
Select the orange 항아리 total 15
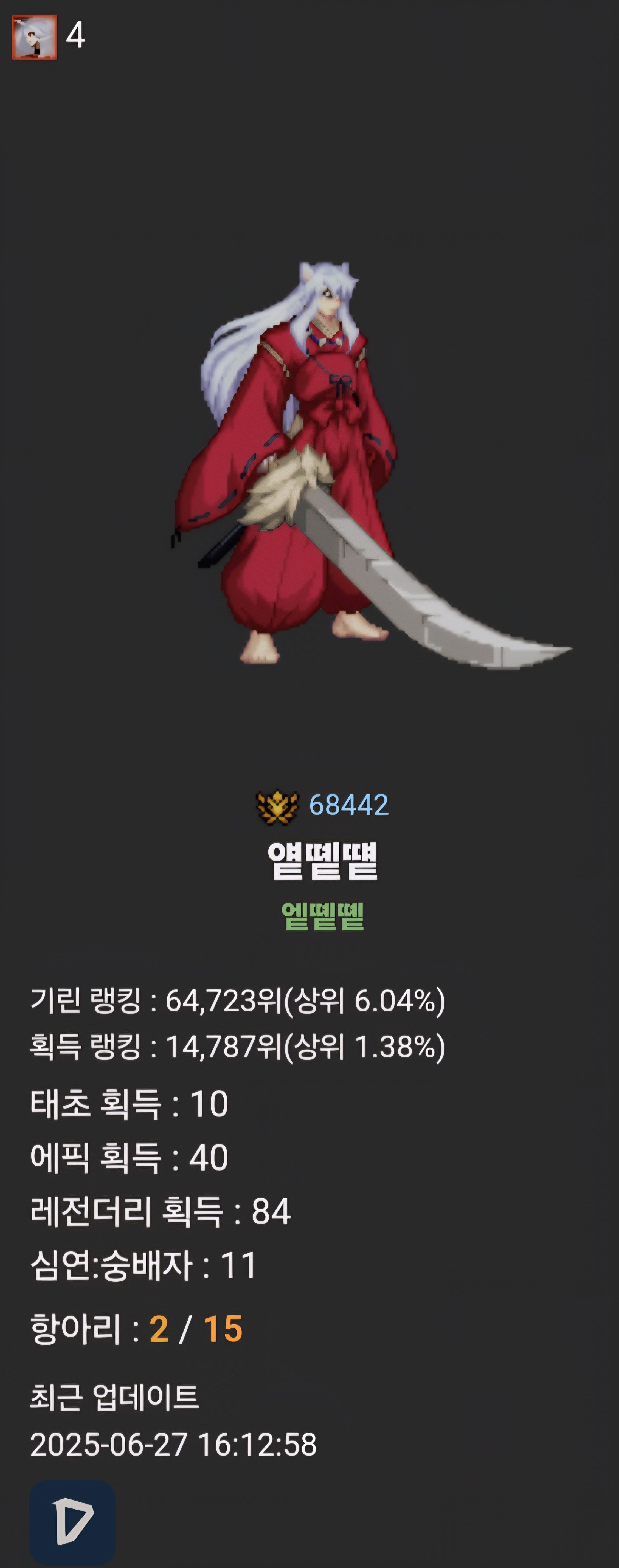pos(223,1329)
